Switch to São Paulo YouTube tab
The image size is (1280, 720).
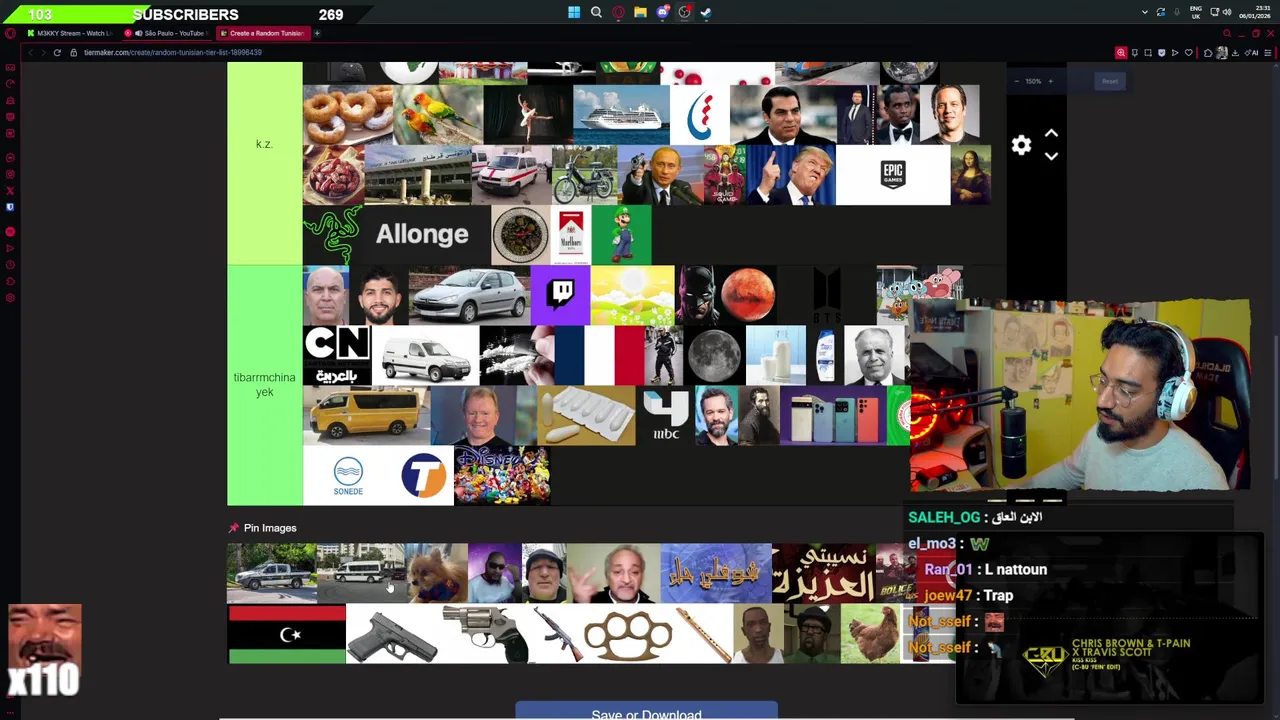(x=168, y=33)
